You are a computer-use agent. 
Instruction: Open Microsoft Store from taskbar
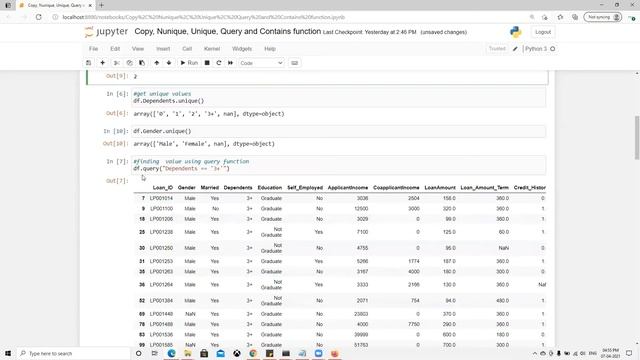[x=204, y=353]
